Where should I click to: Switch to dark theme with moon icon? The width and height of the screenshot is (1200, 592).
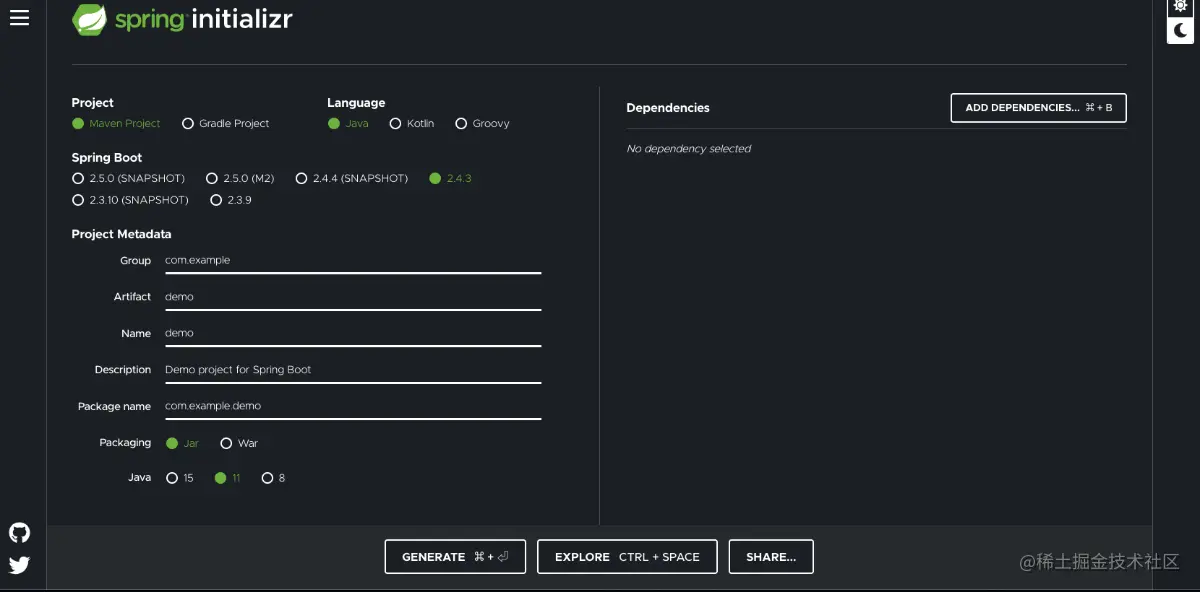click(x=1181, y=31)
